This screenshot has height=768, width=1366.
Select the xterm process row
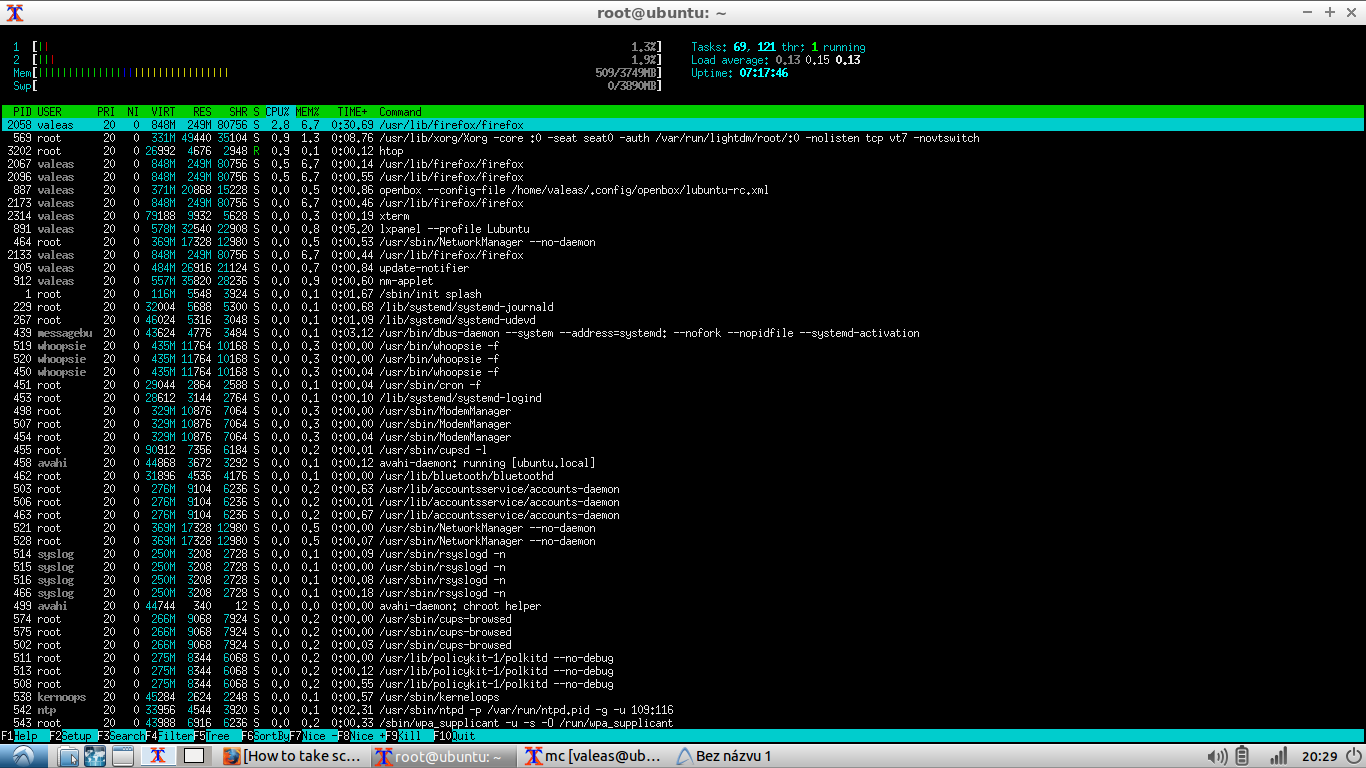(x=683, y=216)
